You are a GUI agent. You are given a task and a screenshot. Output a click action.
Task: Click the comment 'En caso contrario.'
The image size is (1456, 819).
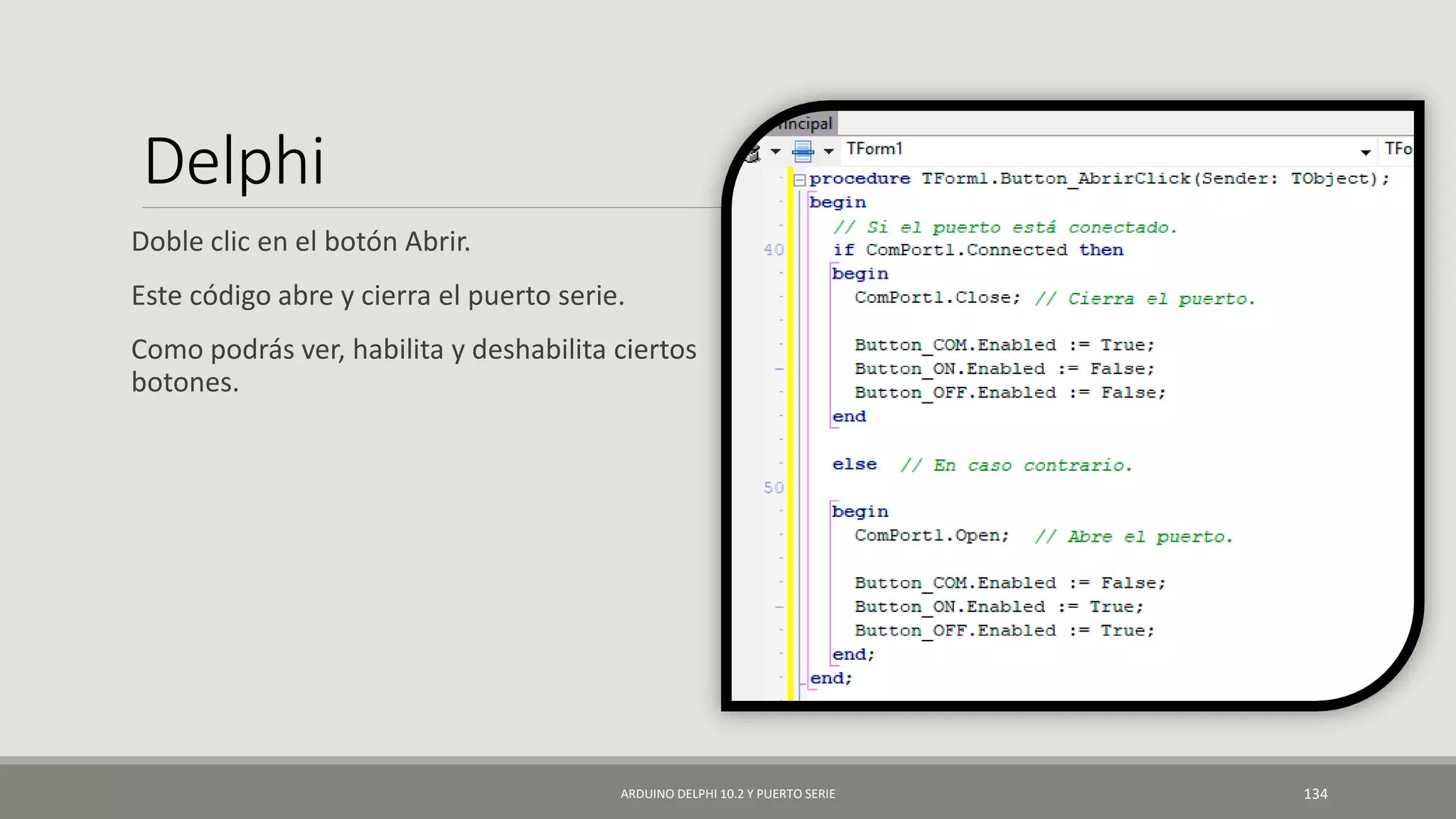tap(1016, 466)
